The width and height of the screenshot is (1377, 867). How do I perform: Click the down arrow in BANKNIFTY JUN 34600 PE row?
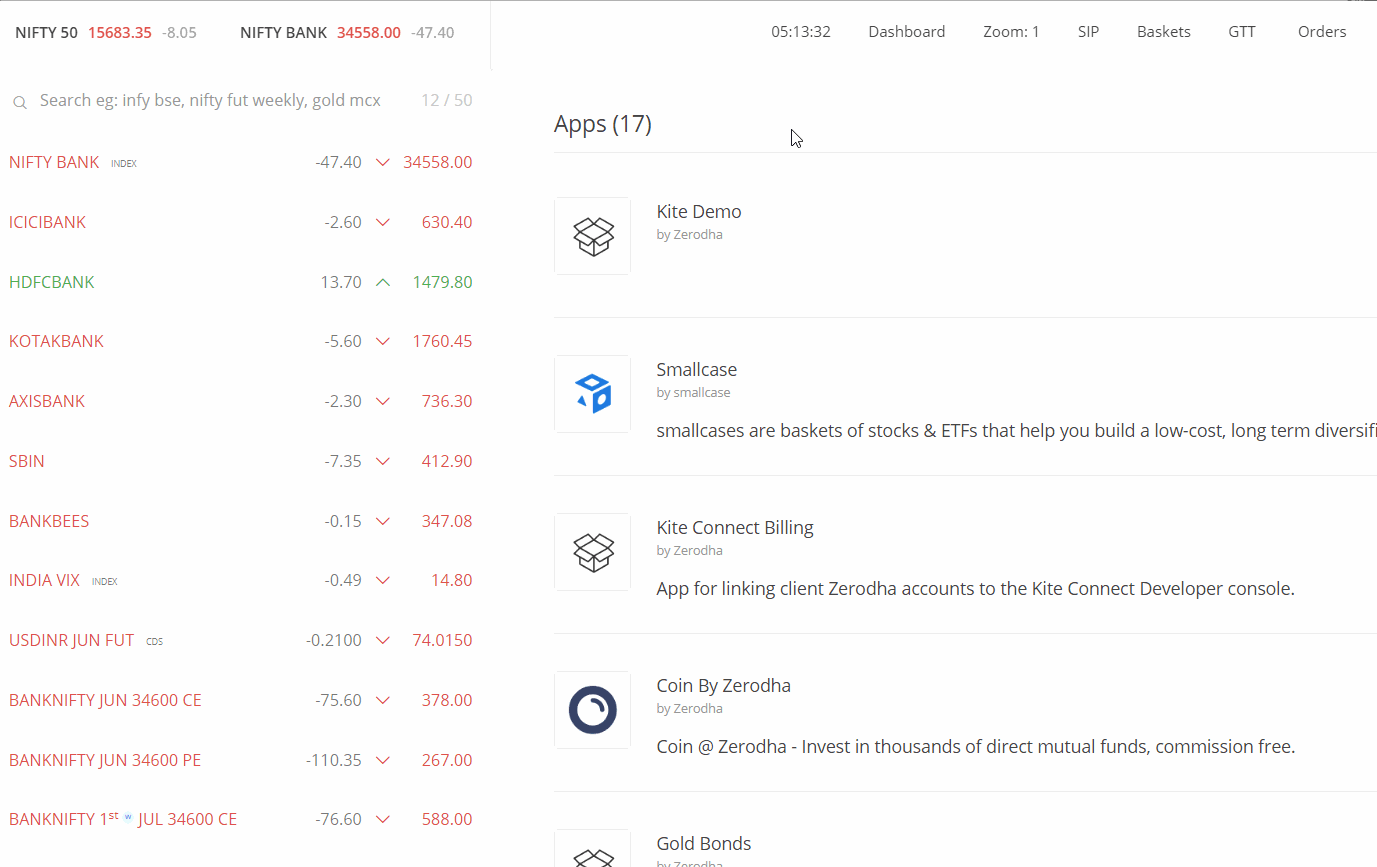pyautogui.click(x=382, y=760)
